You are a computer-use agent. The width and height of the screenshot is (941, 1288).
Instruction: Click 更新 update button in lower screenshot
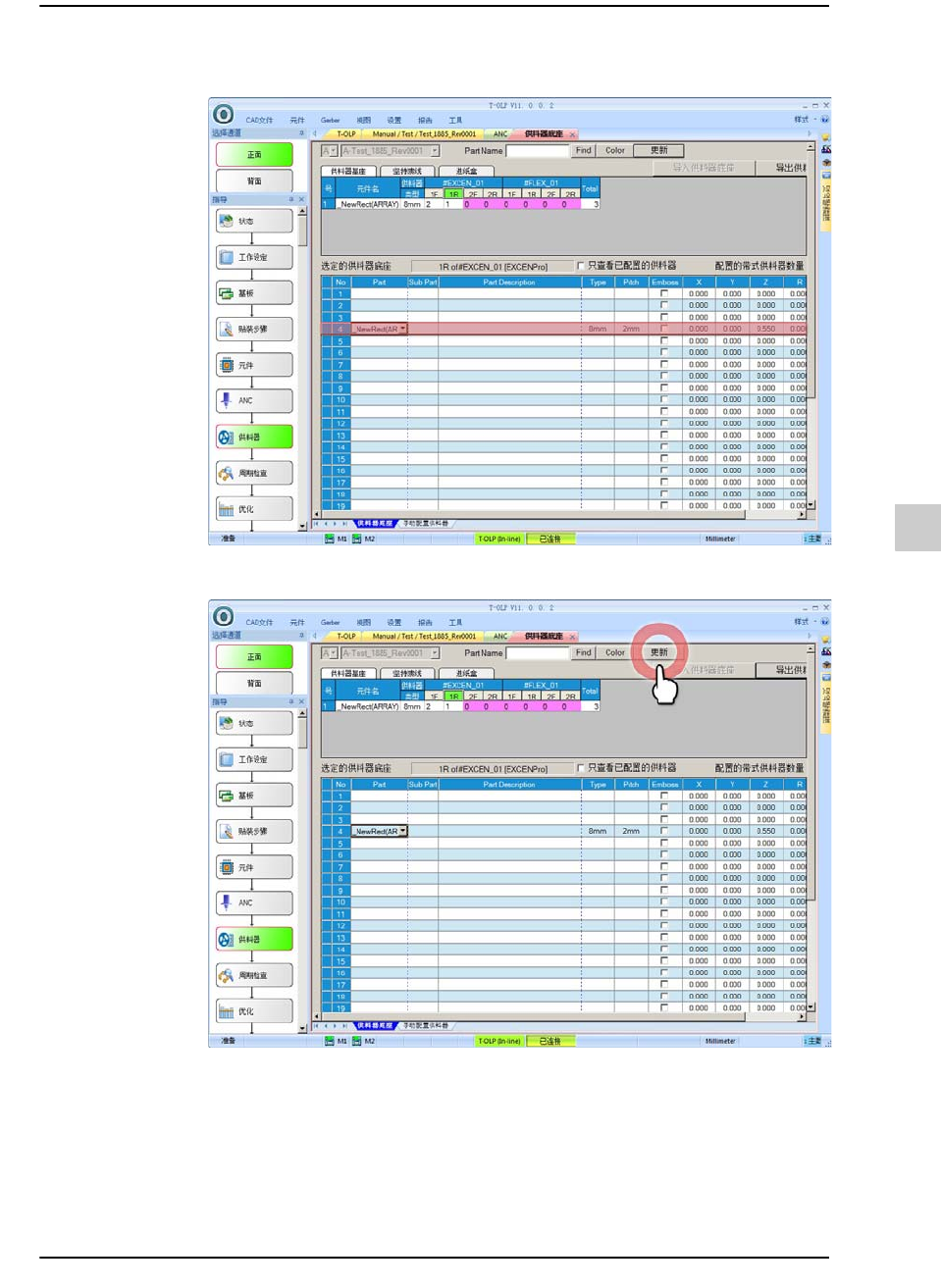pyautogui.click(x=659, y=652)
